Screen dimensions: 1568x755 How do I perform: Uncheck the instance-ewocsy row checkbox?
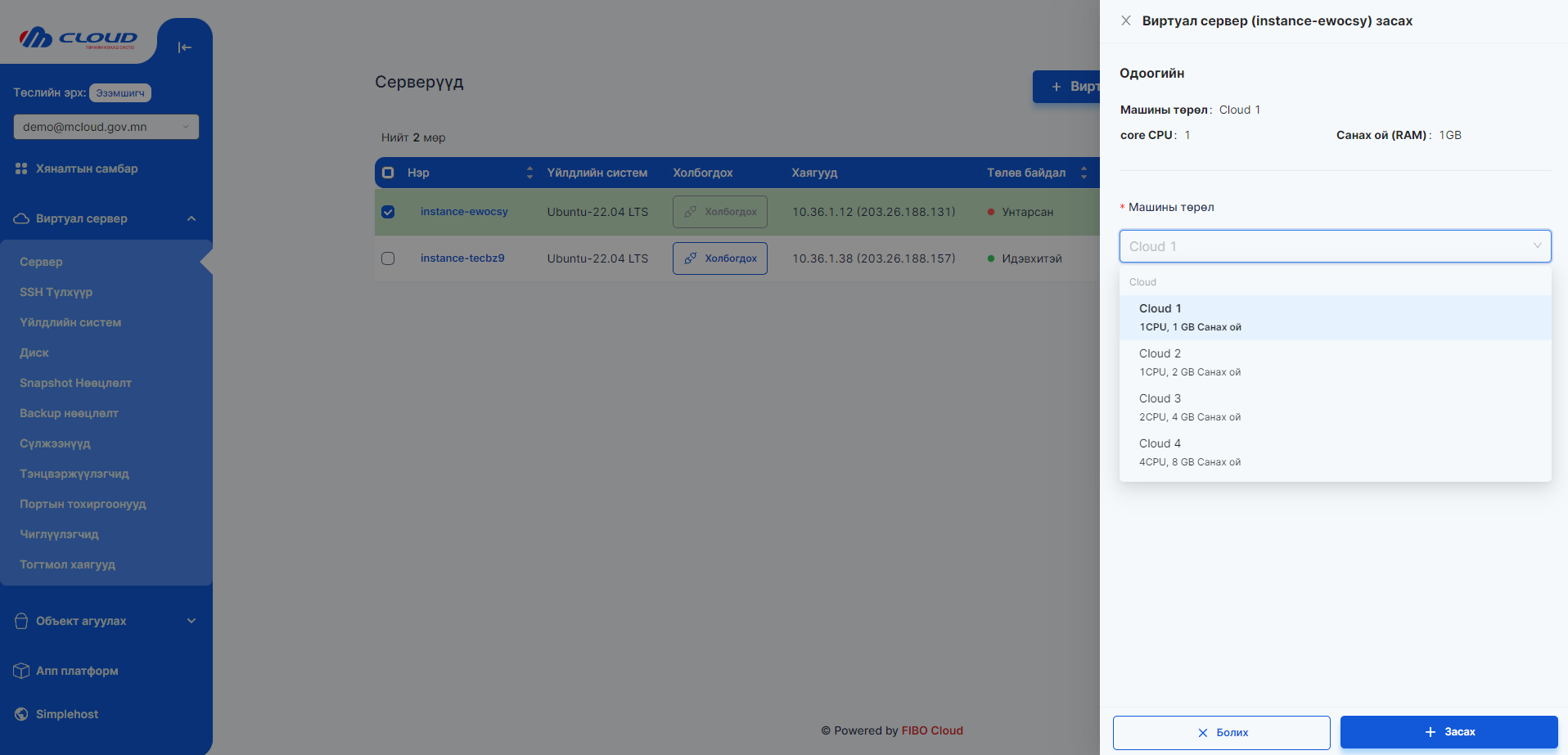(x=388, y=212)
